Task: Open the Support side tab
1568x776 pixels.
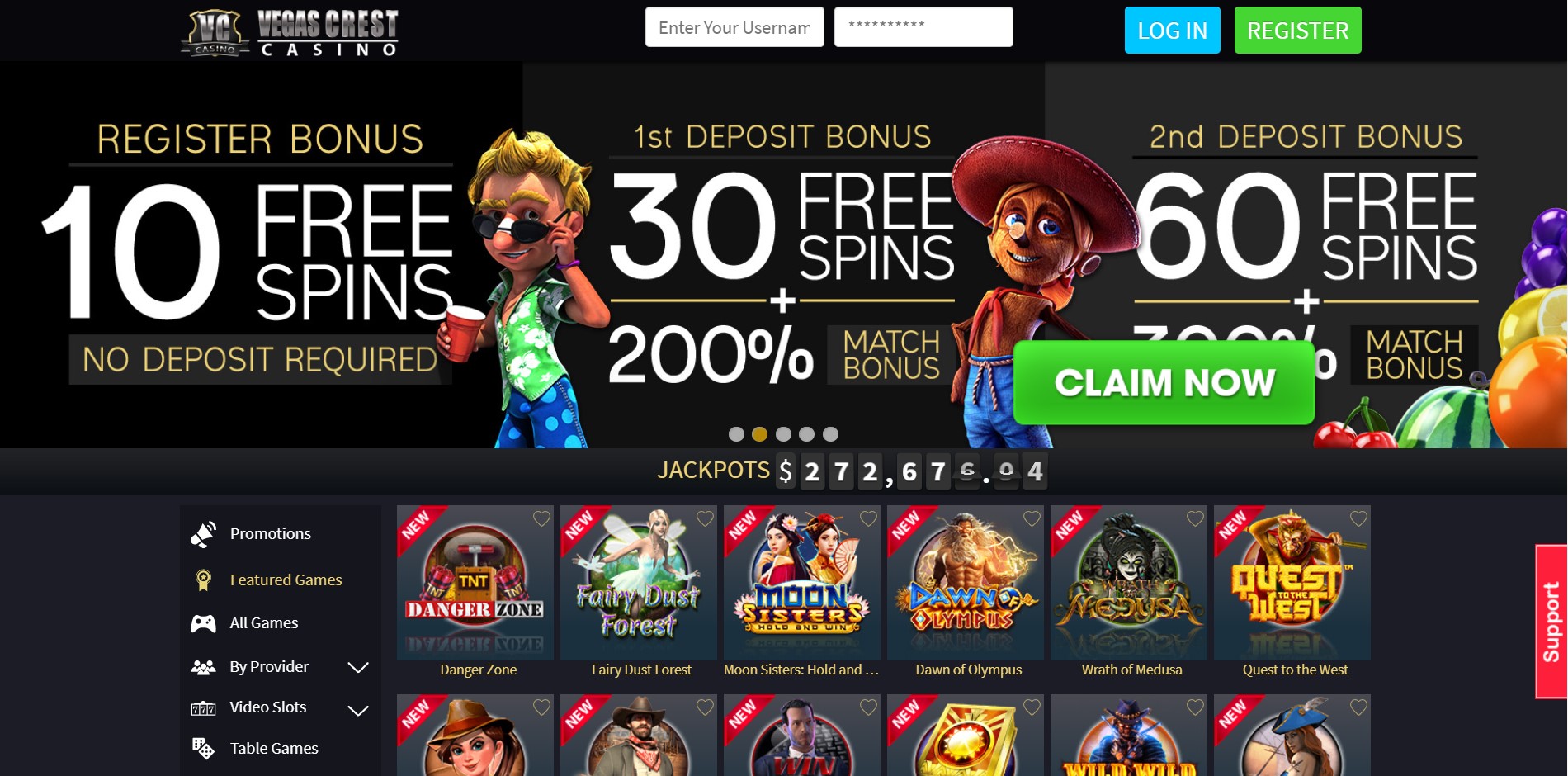Action: coord(1551,622)
